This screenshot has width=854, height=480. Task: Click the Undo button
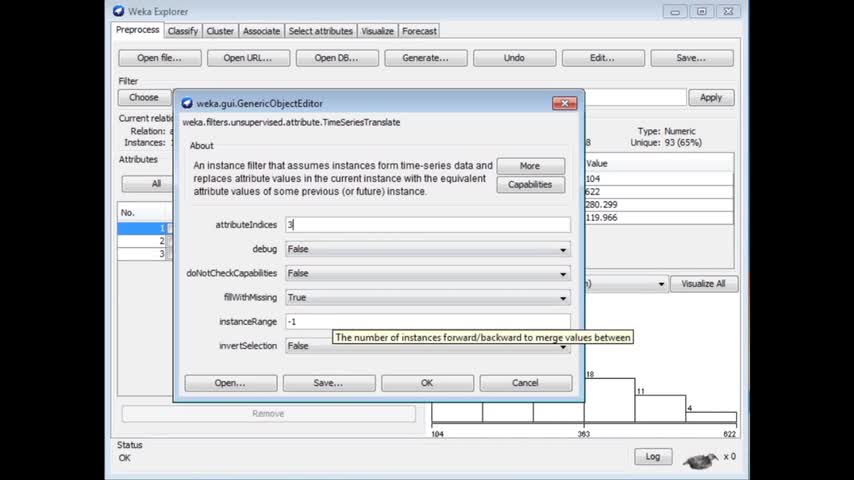(514, 58)
